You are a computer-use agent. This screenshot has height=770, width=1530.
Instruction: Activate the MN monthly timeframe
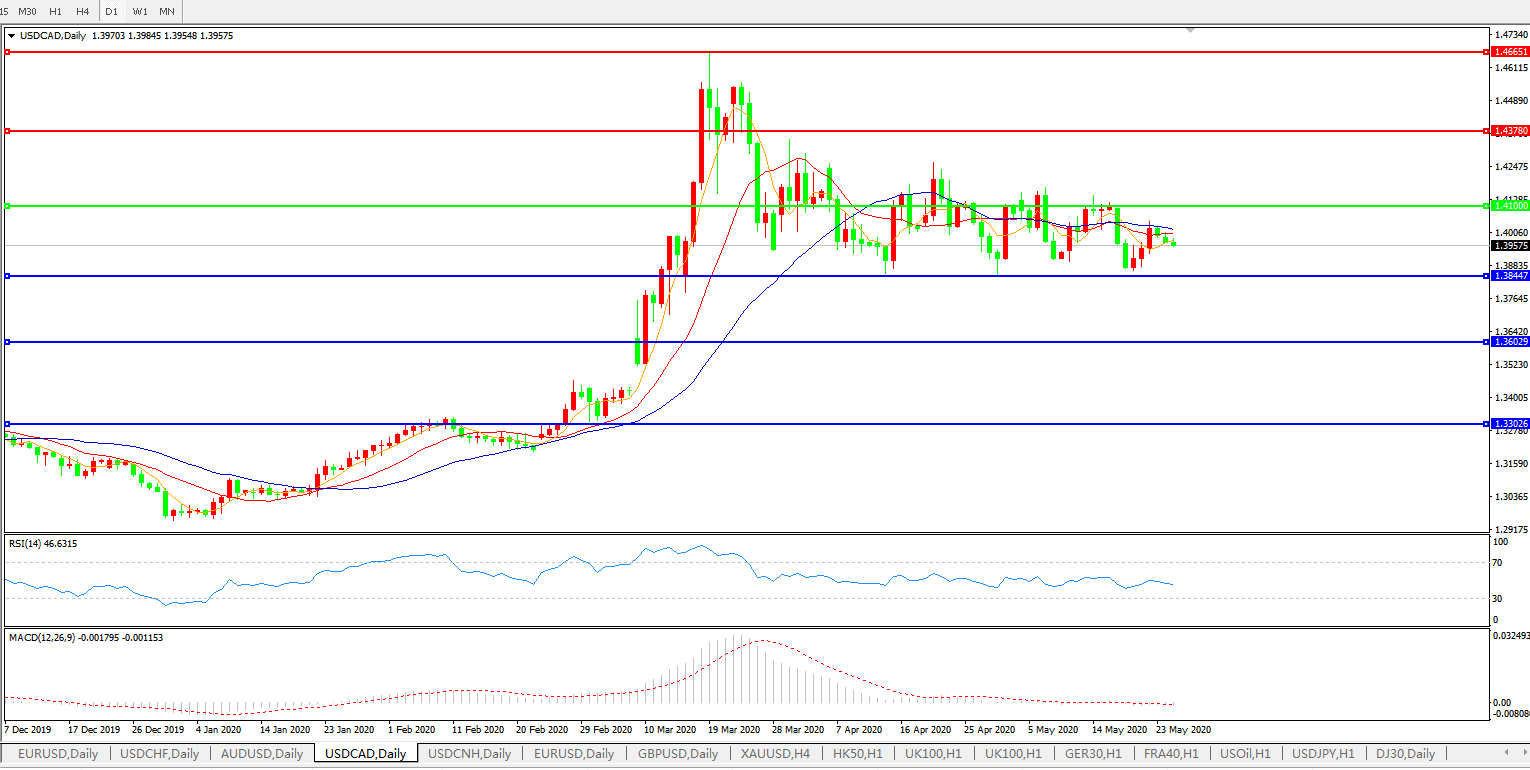tap(167, 11)
